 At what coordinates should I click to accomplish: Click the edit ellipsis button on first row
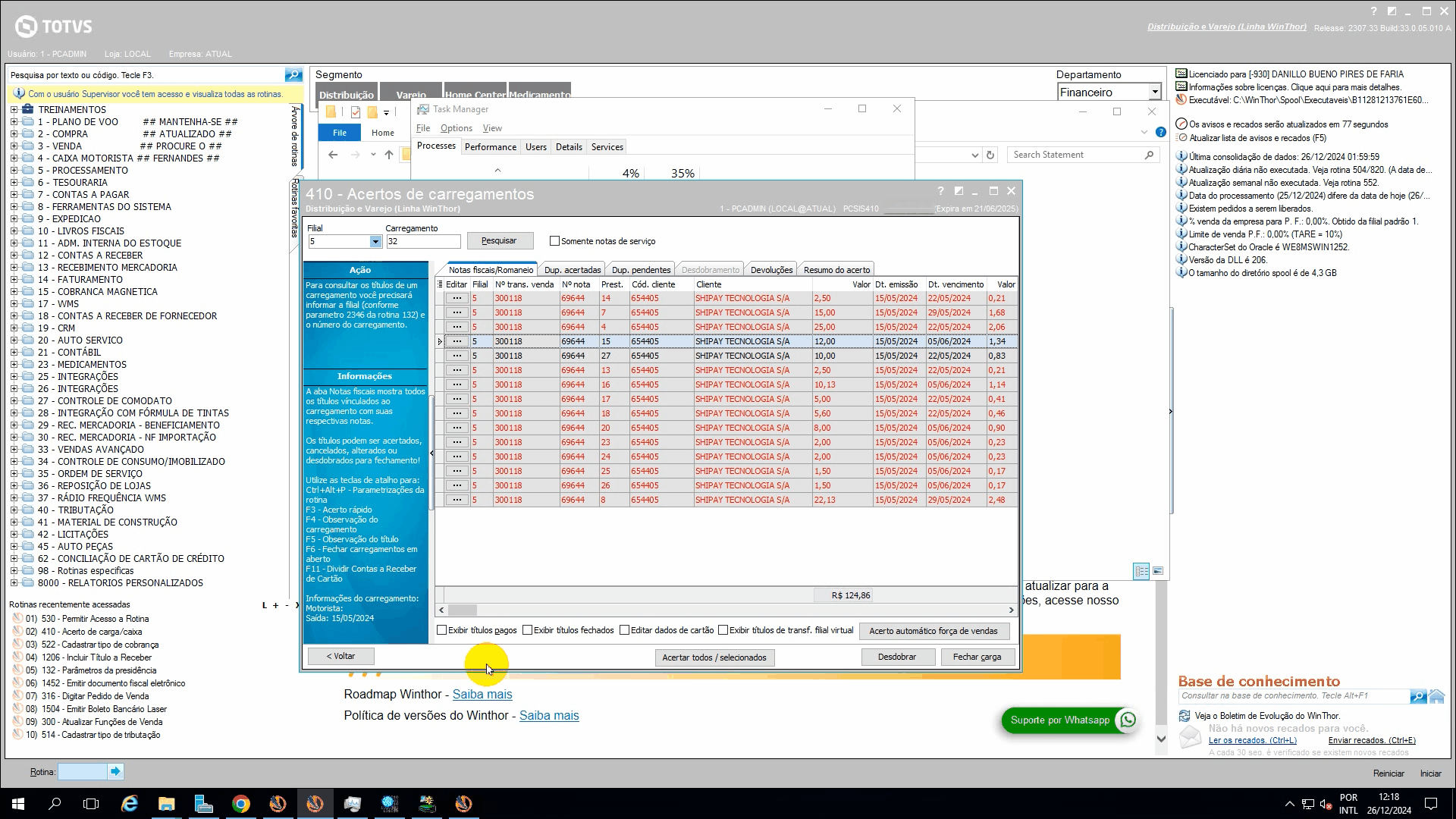point(457,299)
